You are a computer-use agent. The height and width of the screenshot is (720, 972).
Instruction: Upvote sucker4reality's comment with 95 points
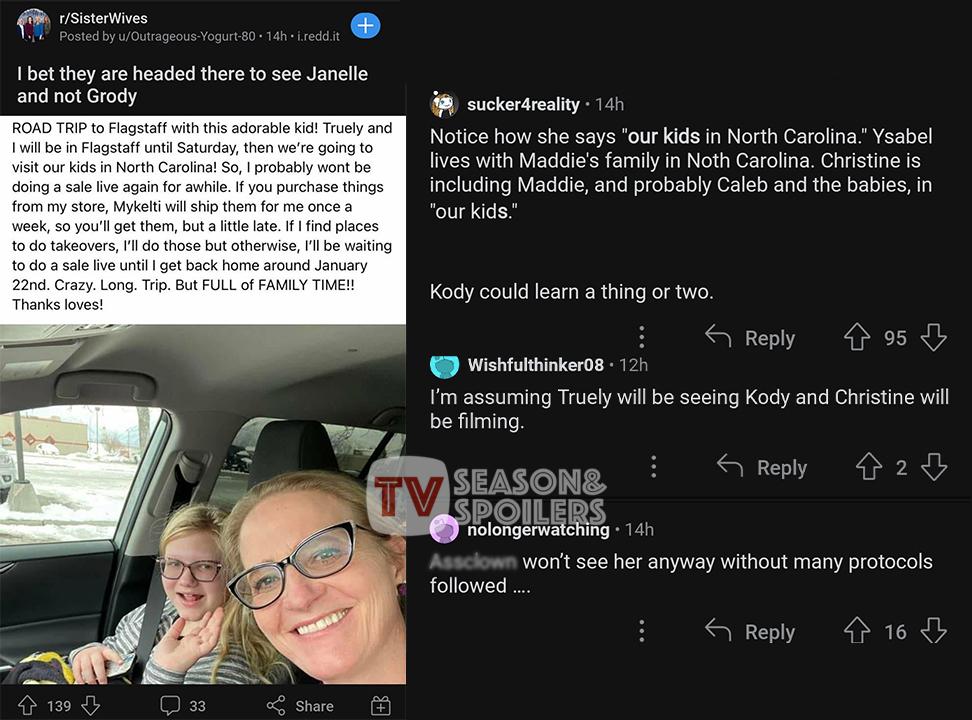857,337
